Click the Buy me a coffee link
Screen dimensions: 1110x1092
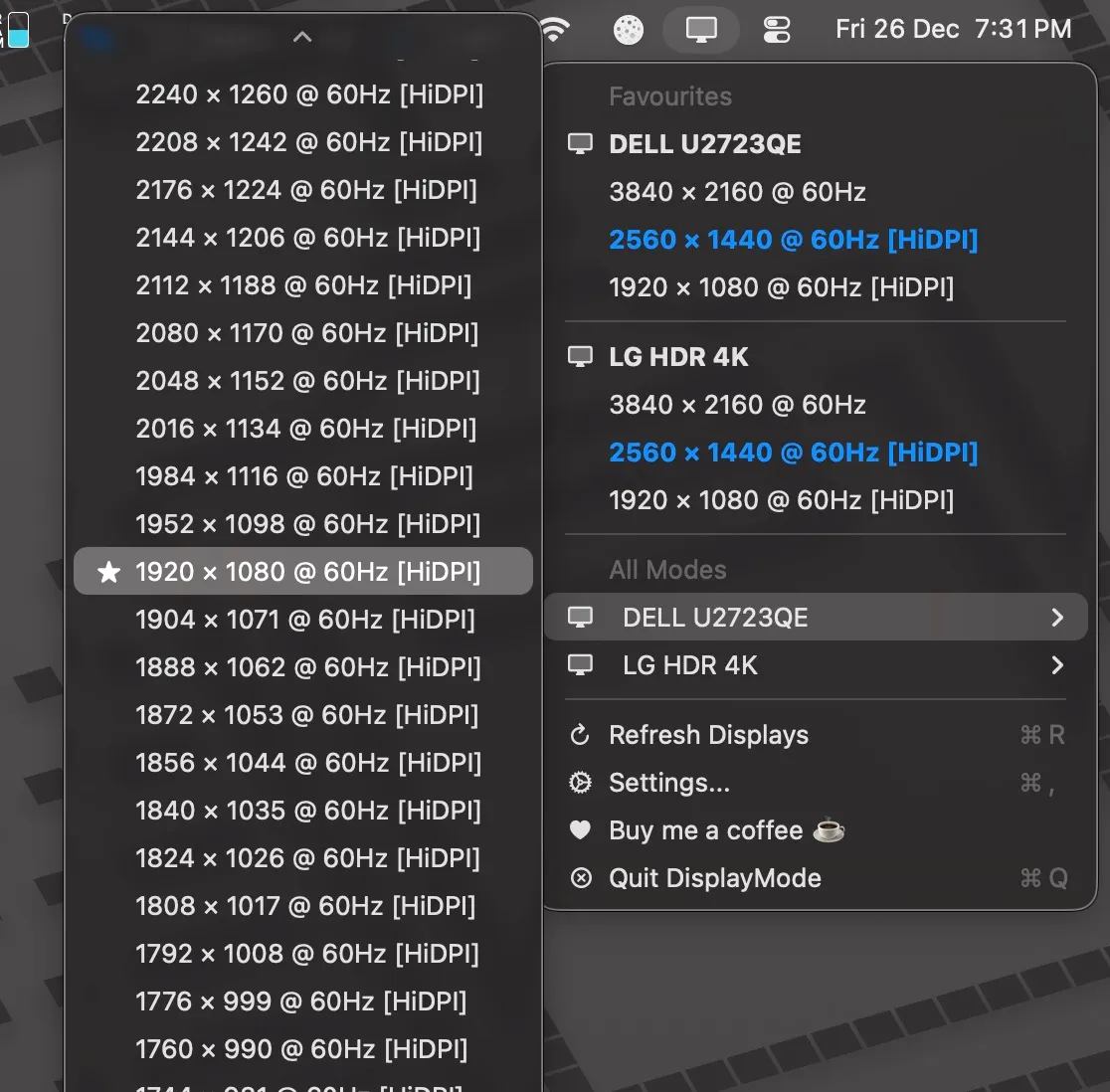tap(705, 830)
